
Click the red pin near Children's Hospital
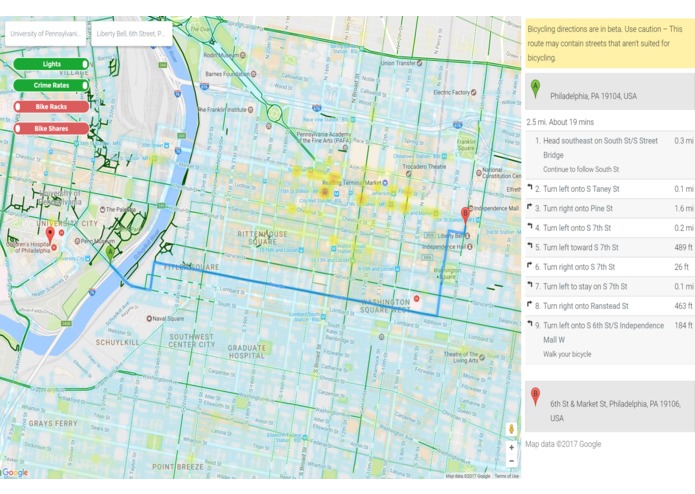pyautogui.click(x=50, y=235)
